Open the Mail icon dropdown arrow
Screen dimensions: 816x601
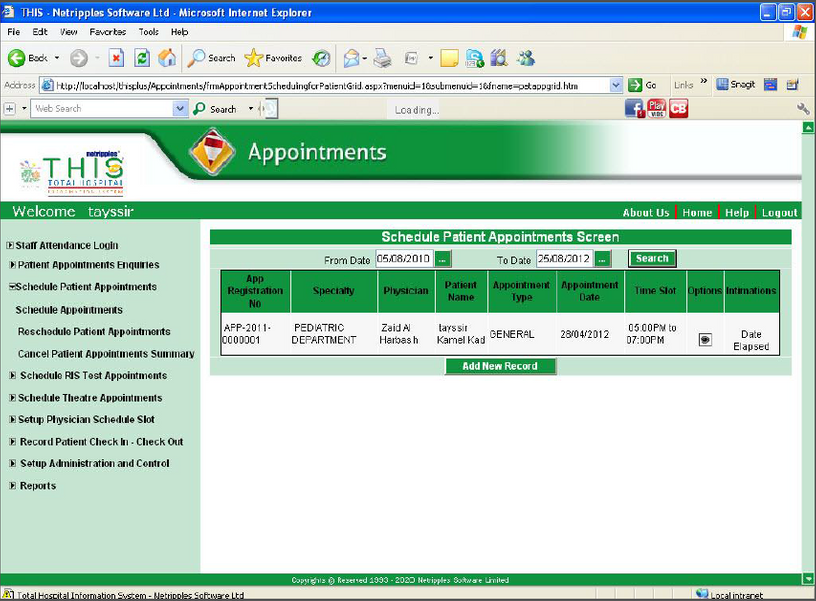tap(364, 58)
